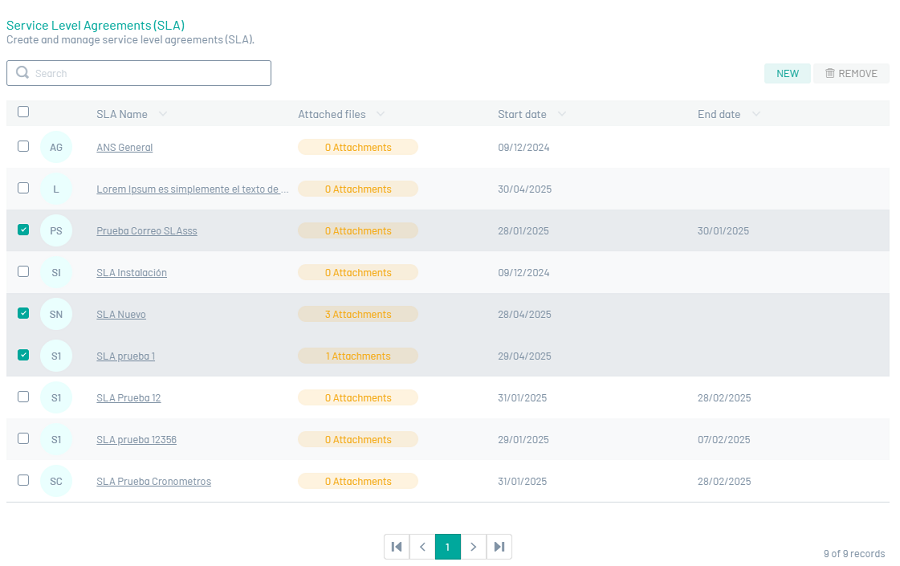This screenshot has height=566, width=900.
Task: Uncheck the SLA Nuevo row checkbox
Action: point(23,314)
